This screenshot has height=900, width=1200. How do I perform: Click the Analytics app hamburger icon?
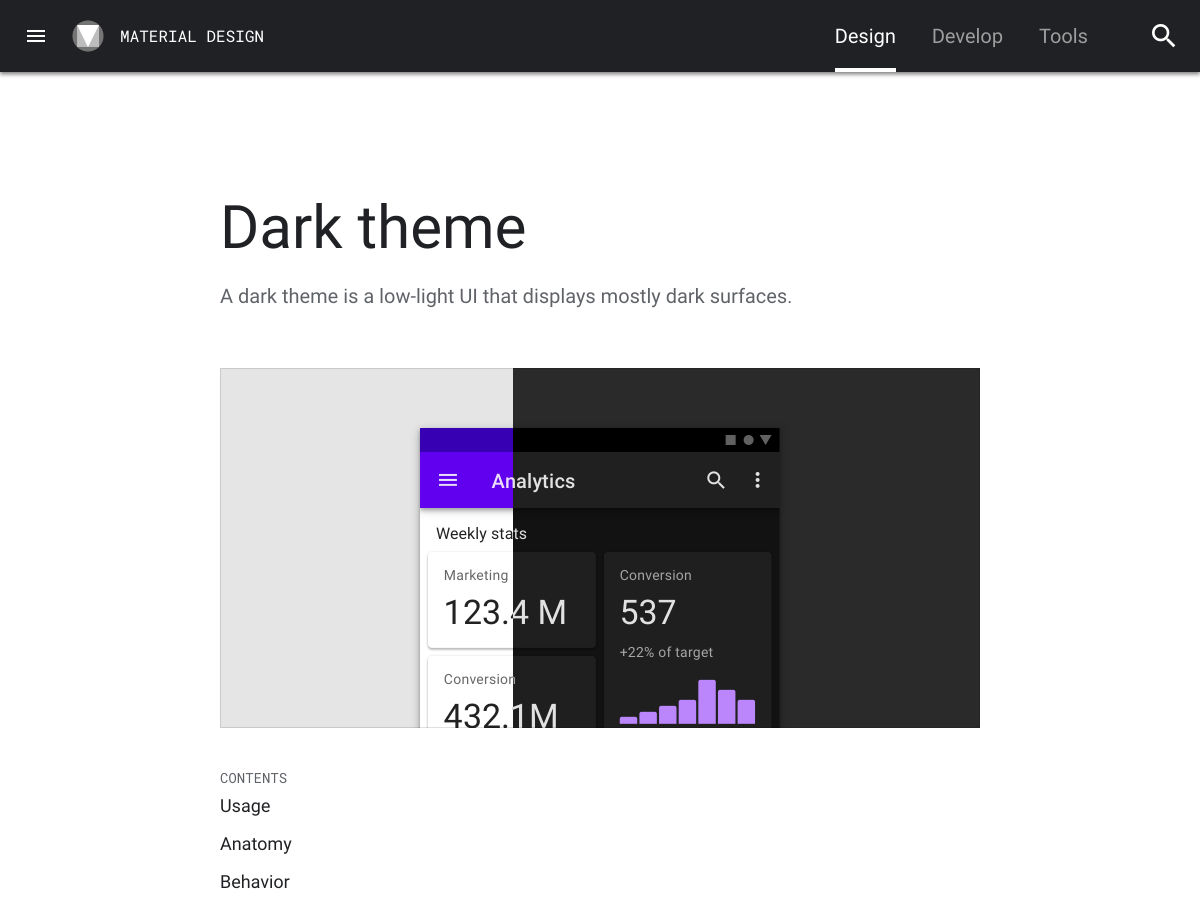pos(448,480)
